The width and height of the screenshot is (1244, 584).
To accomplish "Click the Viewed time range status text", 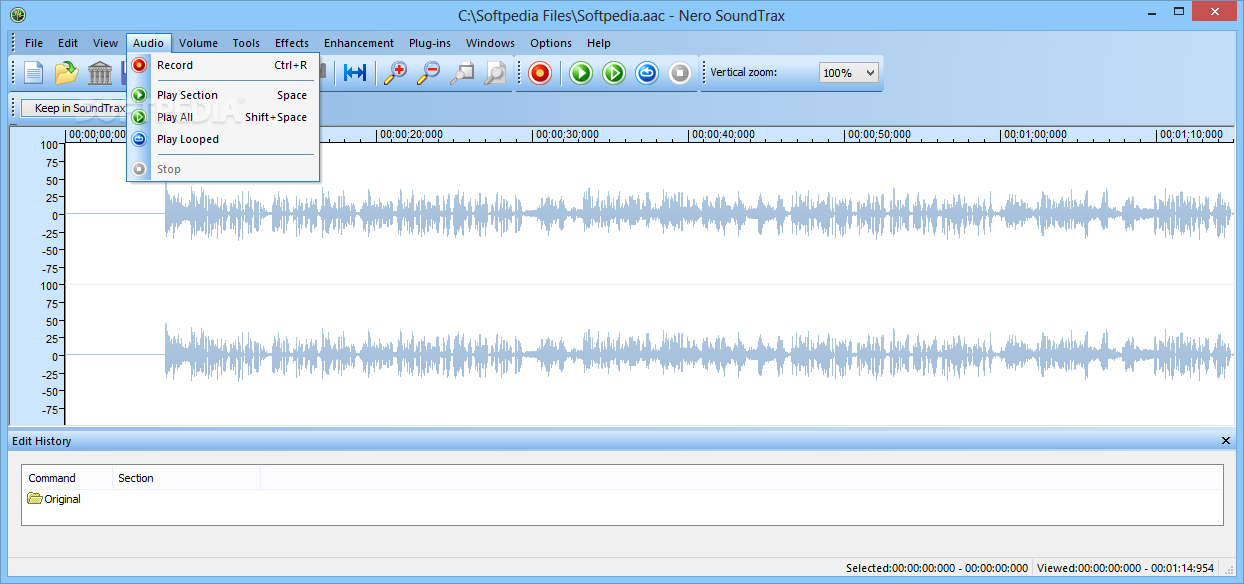I will [1125, 568].
